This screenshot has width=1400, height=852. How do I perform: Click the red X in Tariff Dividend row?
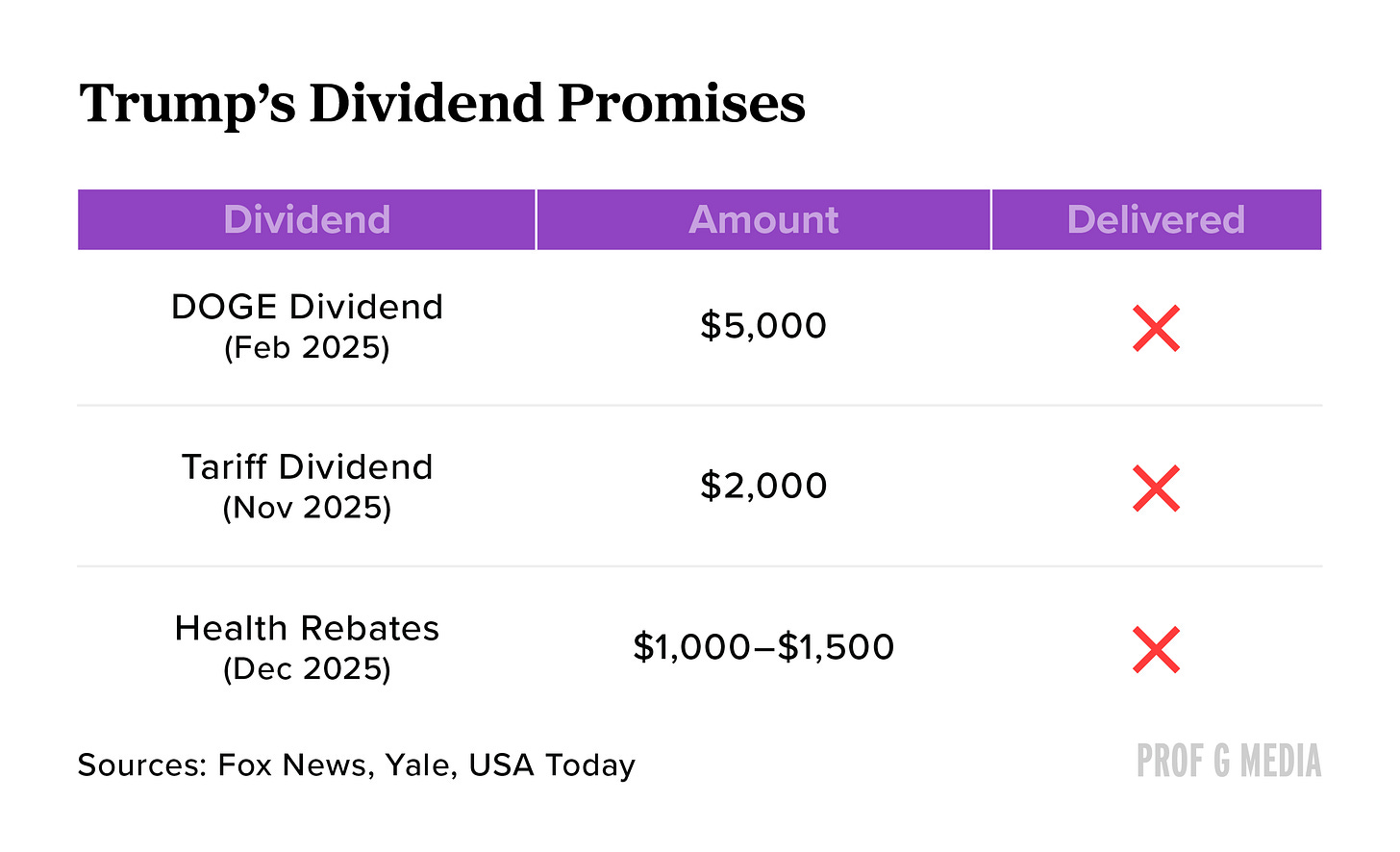[x=1156, y=489]
